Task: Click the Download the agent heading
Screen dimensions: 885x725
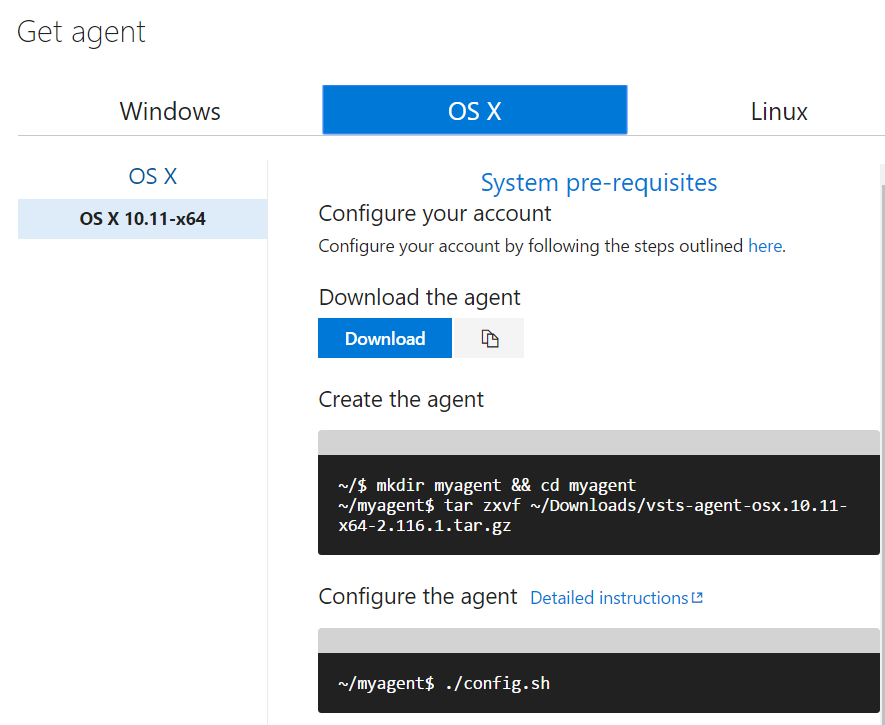Action: pos(419,297)
